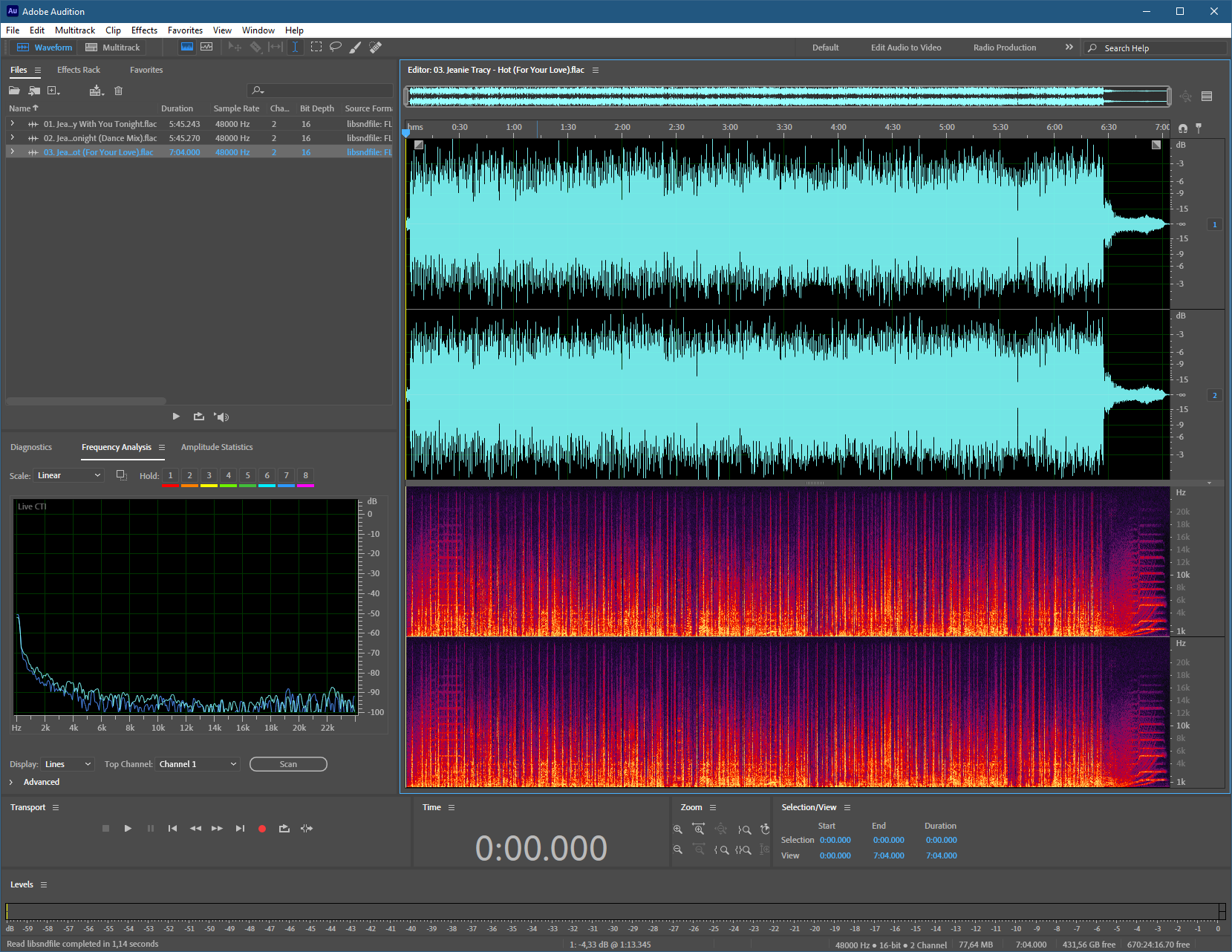
Task: Open the Display dropdown set to Lines
Action: click(68, 764)
